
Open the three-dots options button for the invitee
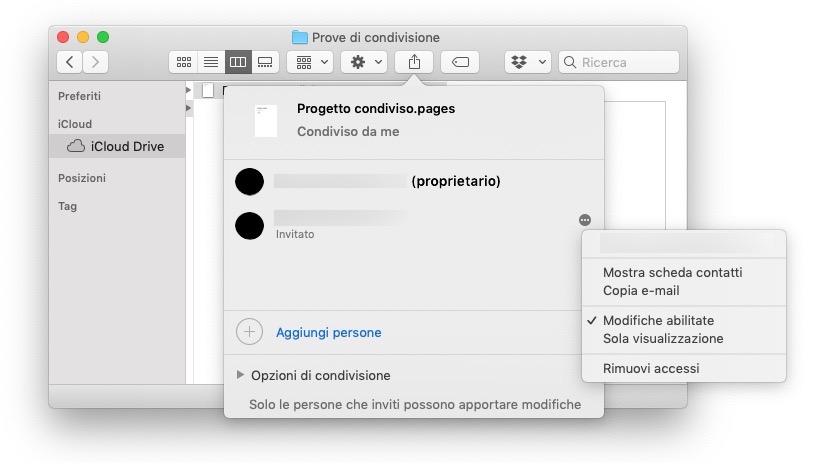click(585, 220)
